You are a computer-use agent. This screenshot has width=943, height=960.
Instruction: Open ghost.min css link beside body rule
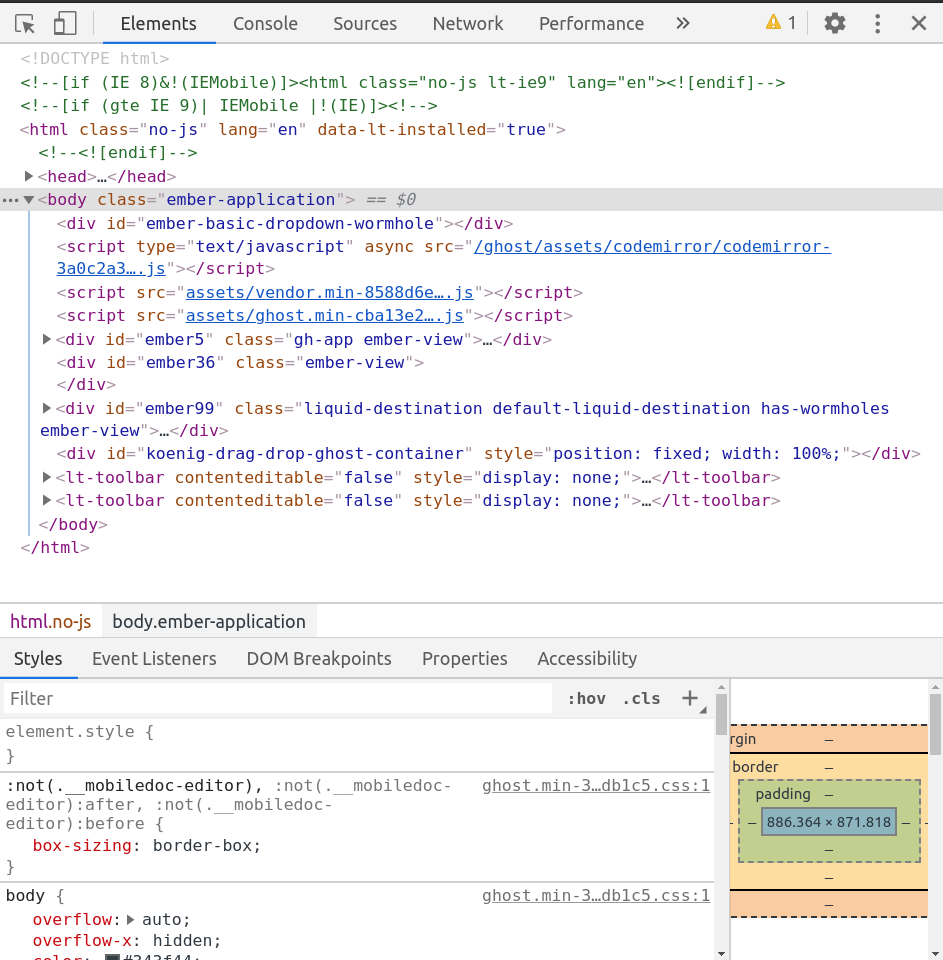(596, 896)
